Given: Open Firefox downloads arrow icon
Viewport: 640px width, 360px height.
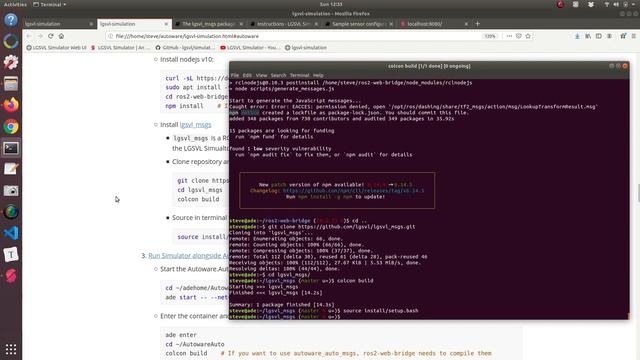Looking at the screenshot, I should (577, 36).
